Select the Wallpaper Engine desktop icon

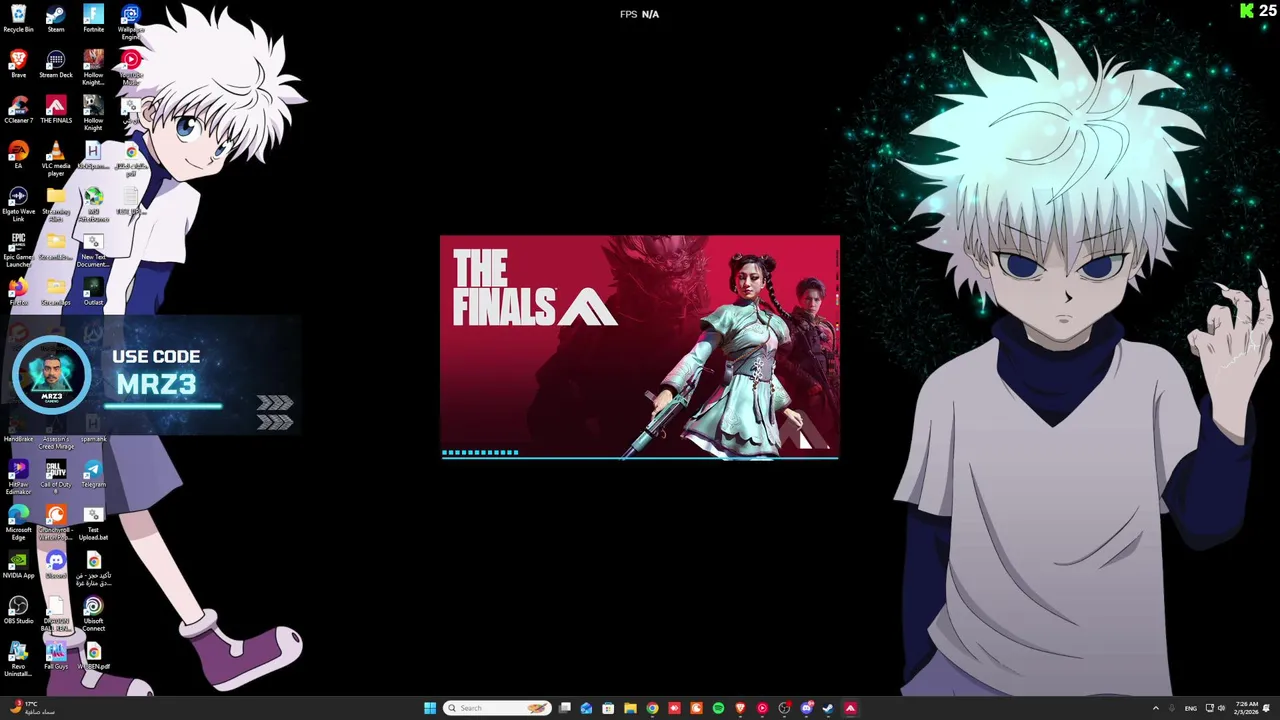(x=131, y=22)
